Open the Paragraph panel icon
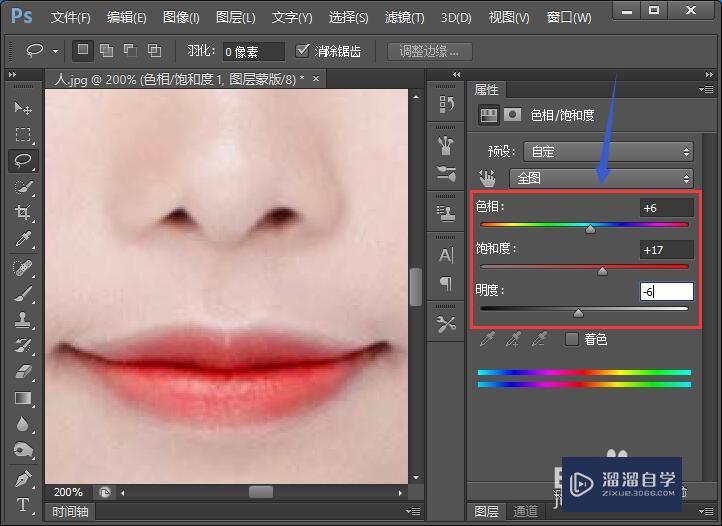722x526 pixels. coord(446,282)
